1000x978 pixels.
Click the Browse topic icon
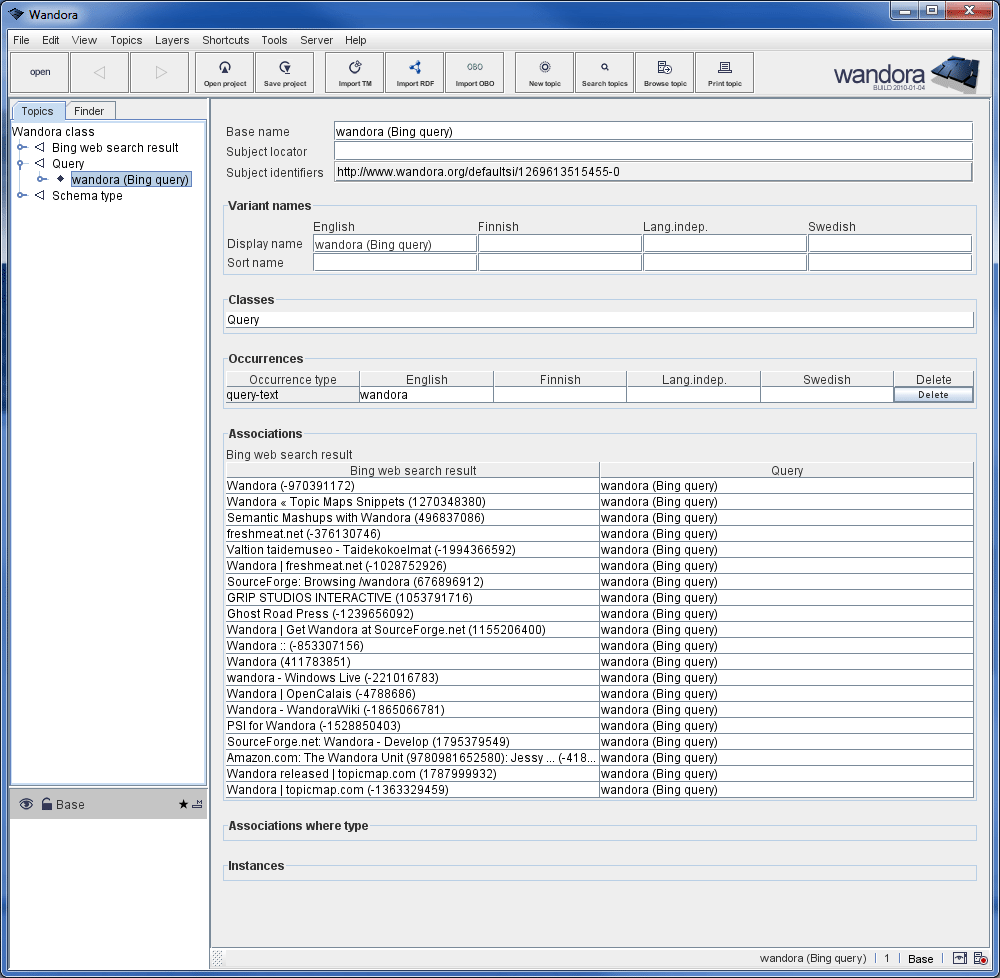tap(664, 72)
